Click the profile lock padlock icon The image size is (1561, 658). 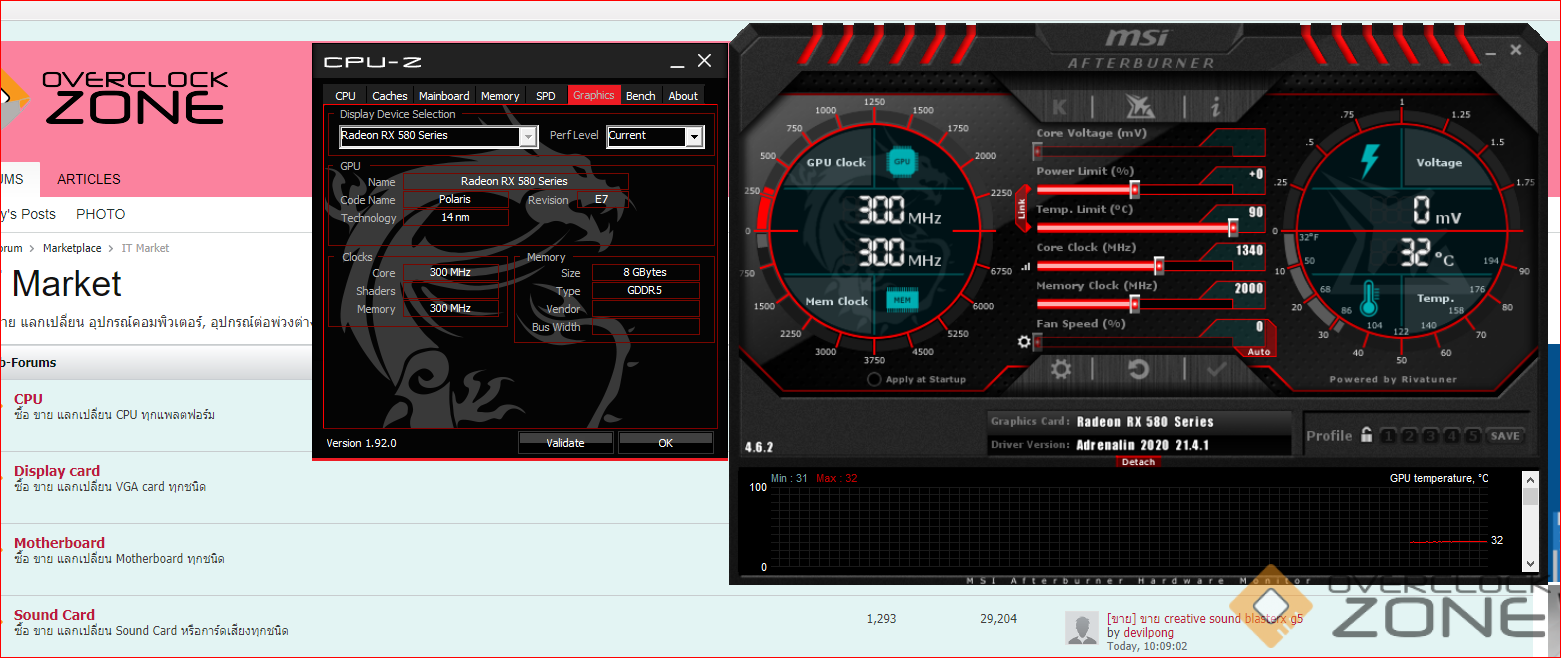[1365, 435]
